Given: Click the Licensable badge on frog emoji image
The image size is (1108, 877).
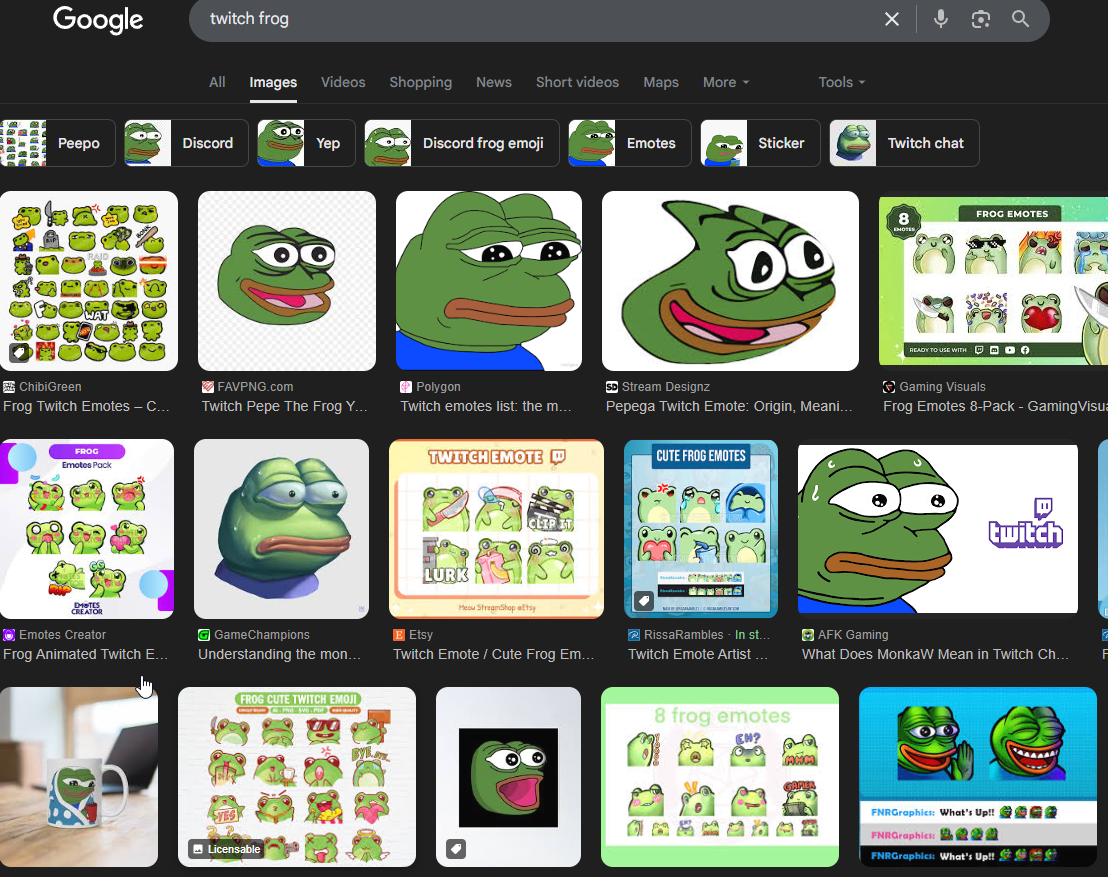Looking at the screenshot, I should 226,849.
